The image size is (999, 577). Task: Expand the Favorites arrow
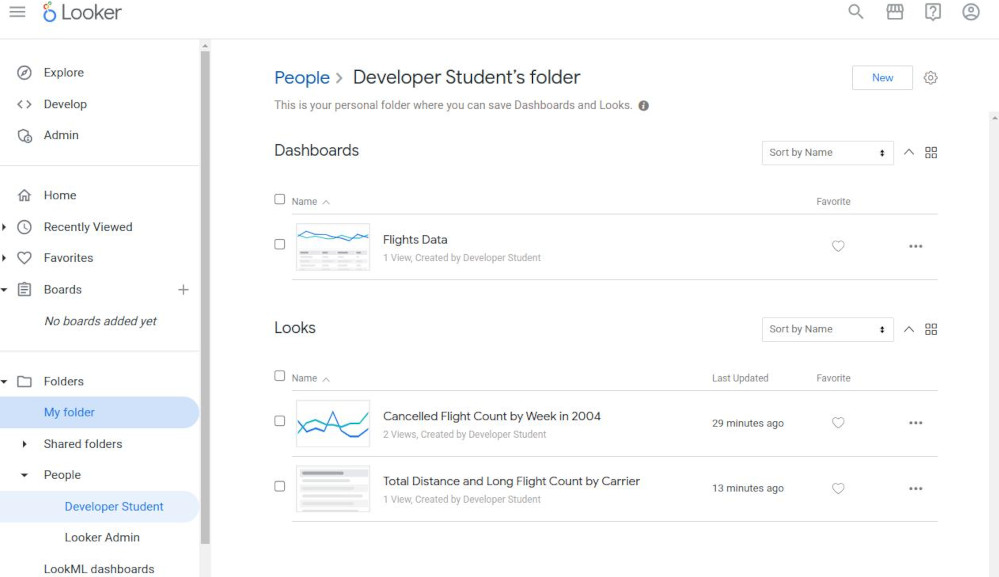[4, 258]
